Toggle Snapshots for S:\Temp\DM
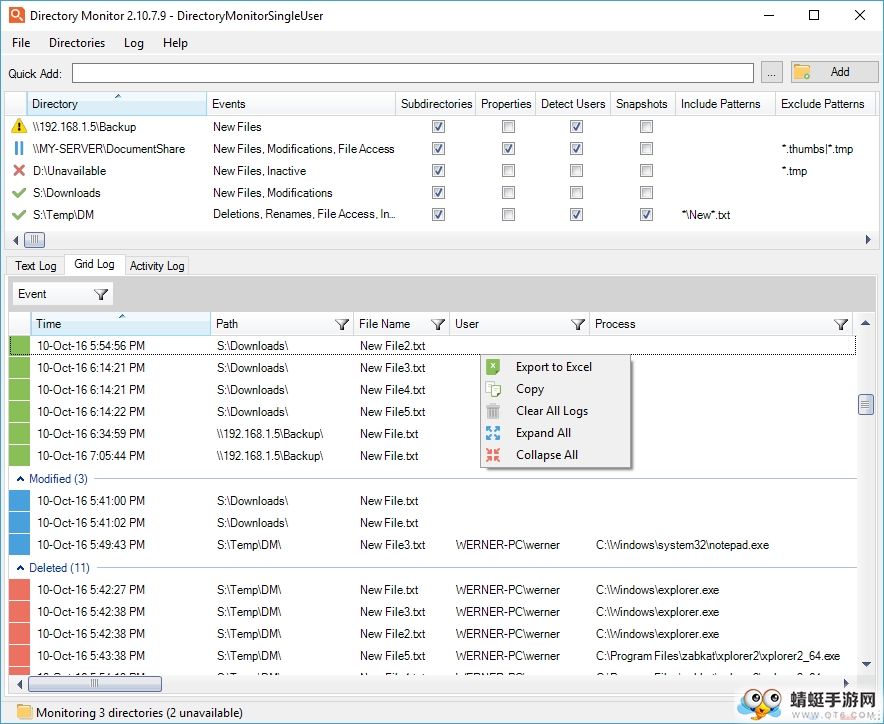This screenshot has height=724, width=884. [646, 215]
